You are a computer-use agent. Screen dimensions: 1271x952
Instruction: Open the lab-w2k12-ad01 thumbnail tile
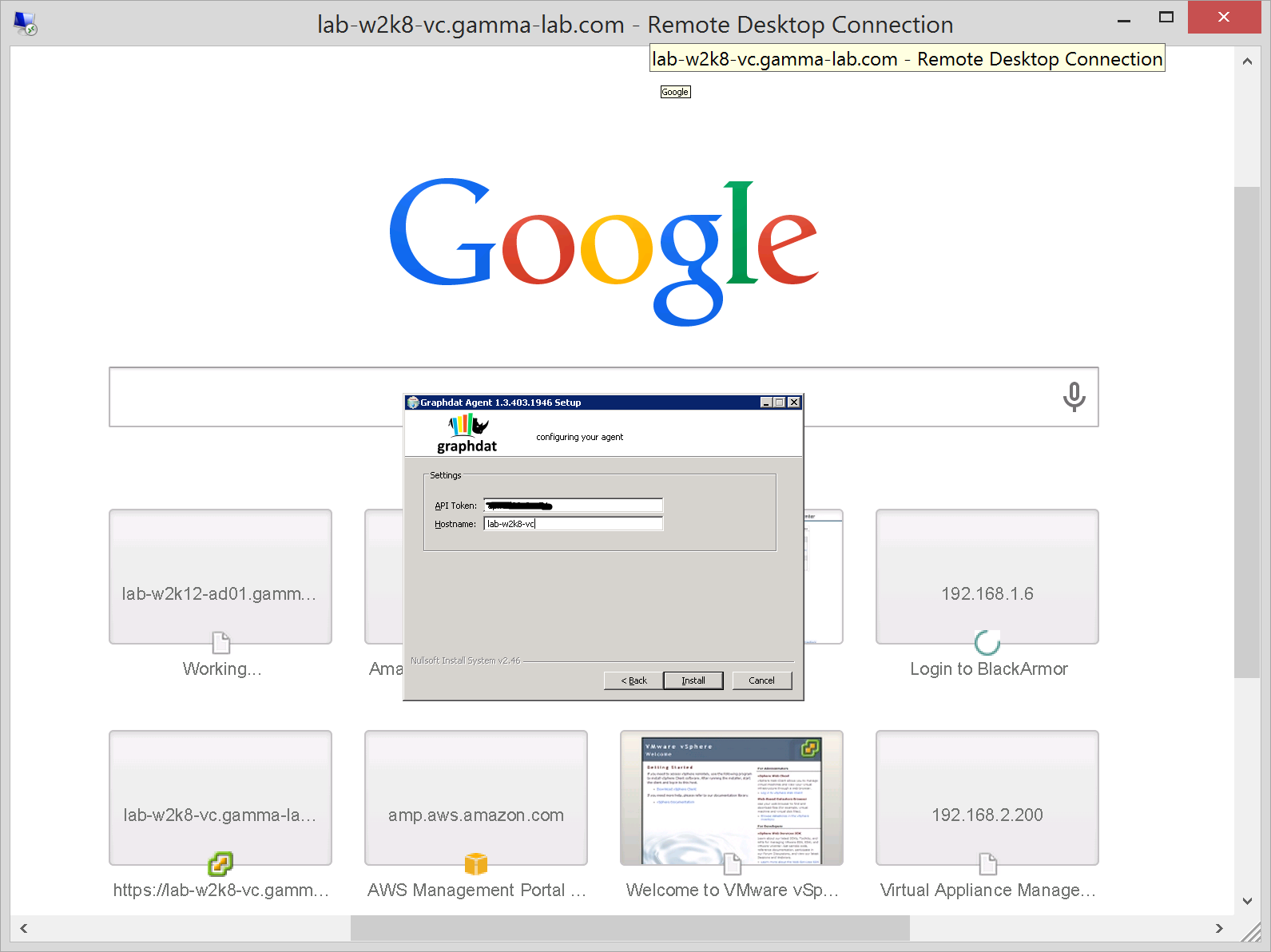click(x=220, y=577)
